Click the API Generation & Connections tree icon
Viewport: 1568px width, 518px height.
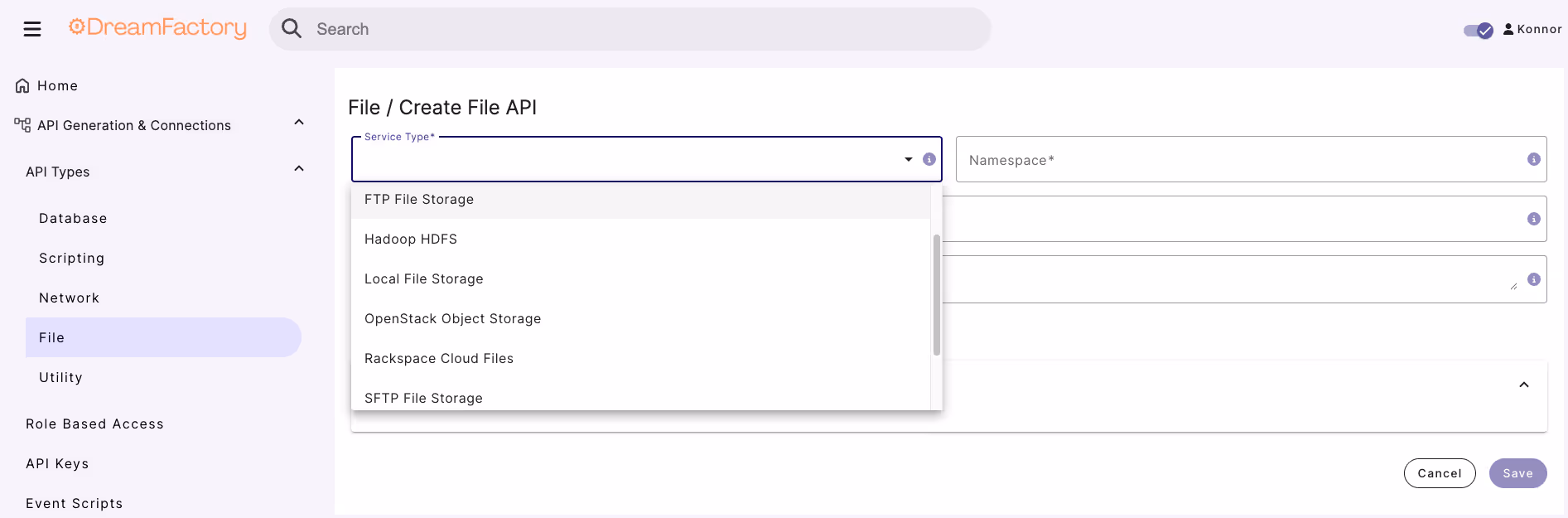tap(22, 125)
